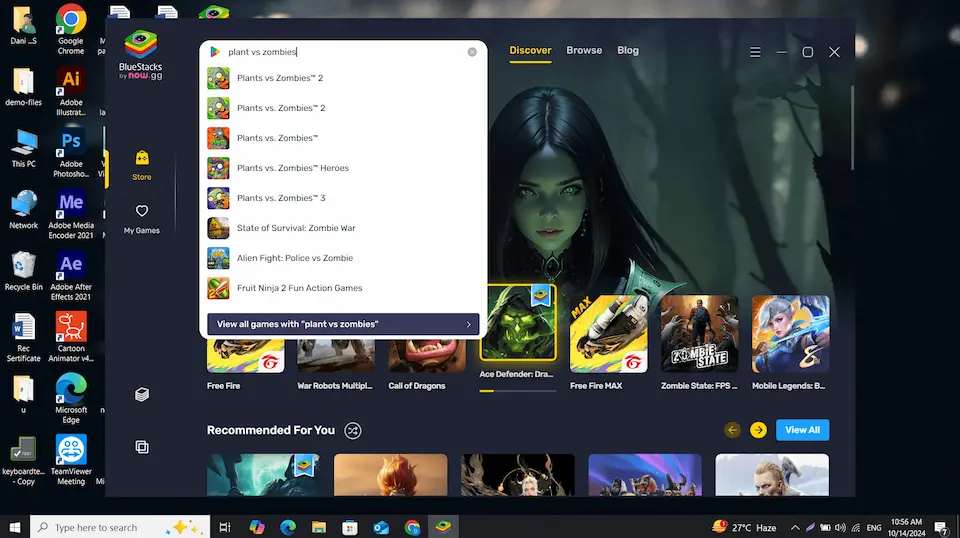Select Plants vs. Zombies 3 suggestion

pos(281,198)
